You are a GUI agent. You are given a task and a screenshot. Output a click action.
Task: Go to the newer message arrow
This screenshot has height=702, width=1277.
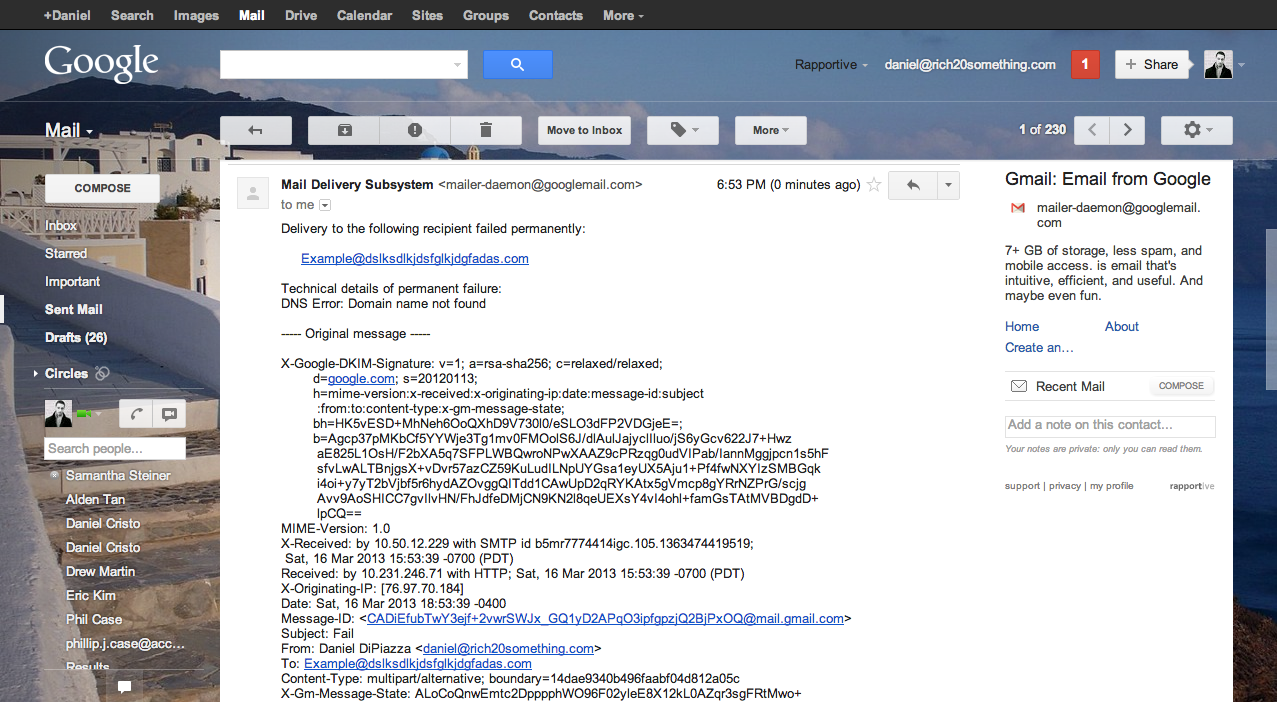pos(1092,130)
